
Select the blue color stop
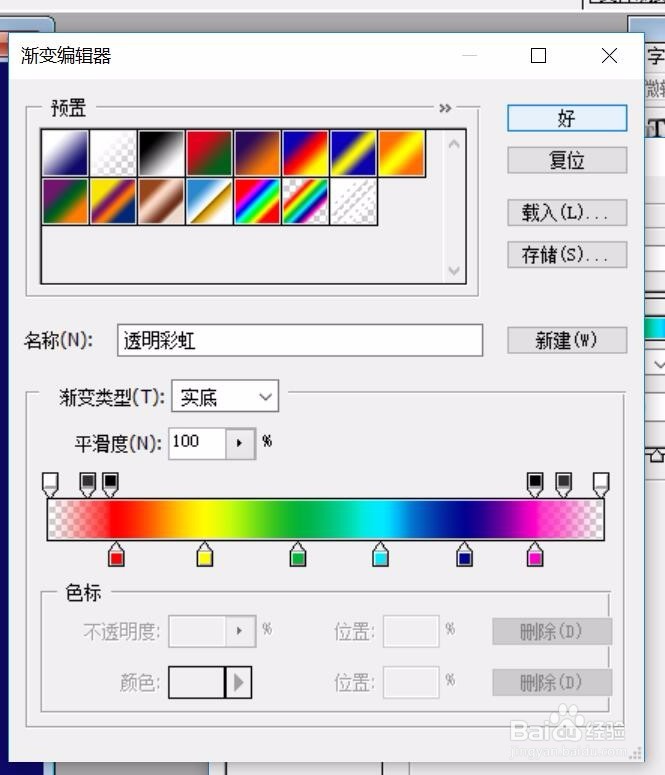(464, 554)
